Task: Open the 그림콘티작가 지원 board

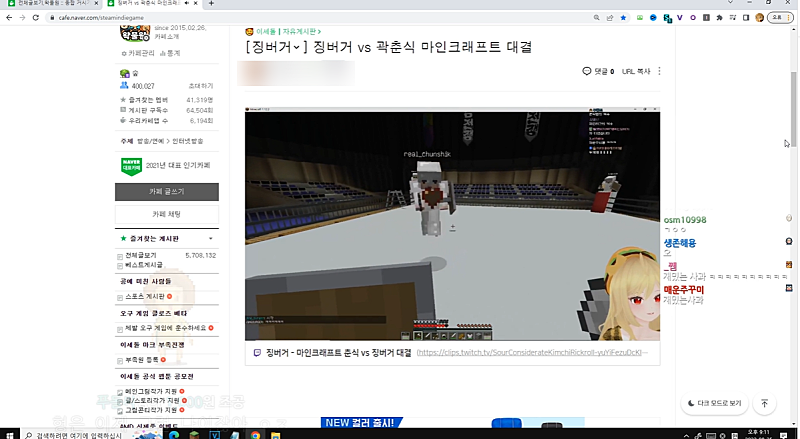Action: (x=151, y=410)
